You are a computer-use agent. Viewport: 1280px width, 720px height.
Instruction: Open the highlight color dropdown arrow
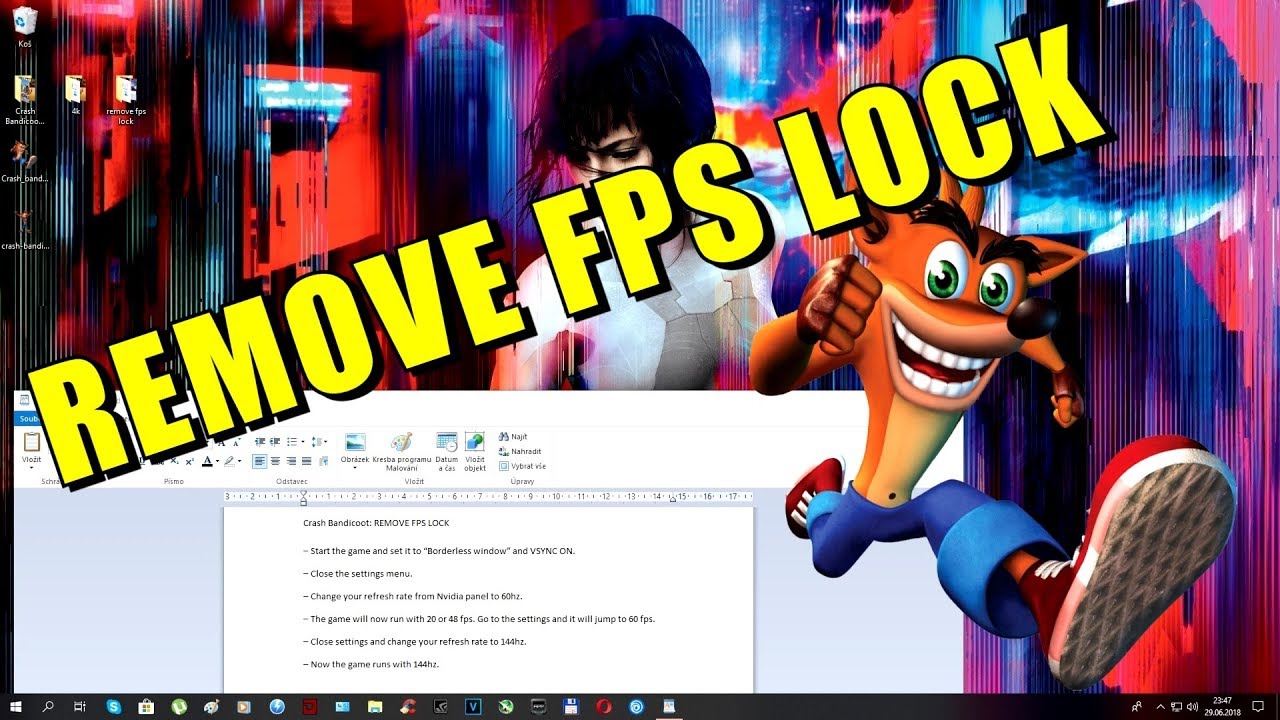coord(239,461)
